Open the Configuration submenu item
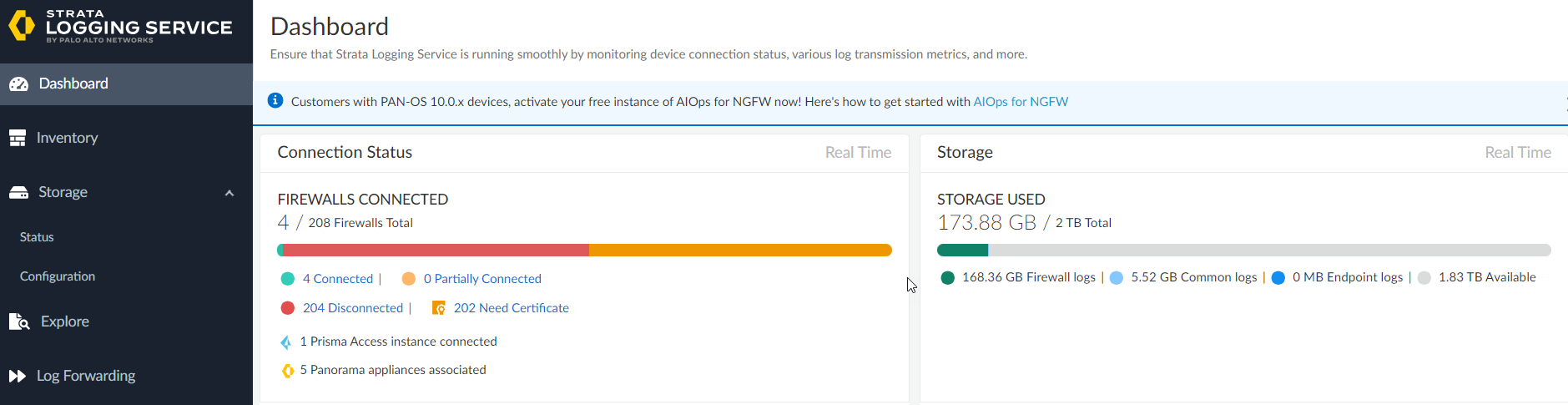This screenshot has width=1568, height=405. 58,276
